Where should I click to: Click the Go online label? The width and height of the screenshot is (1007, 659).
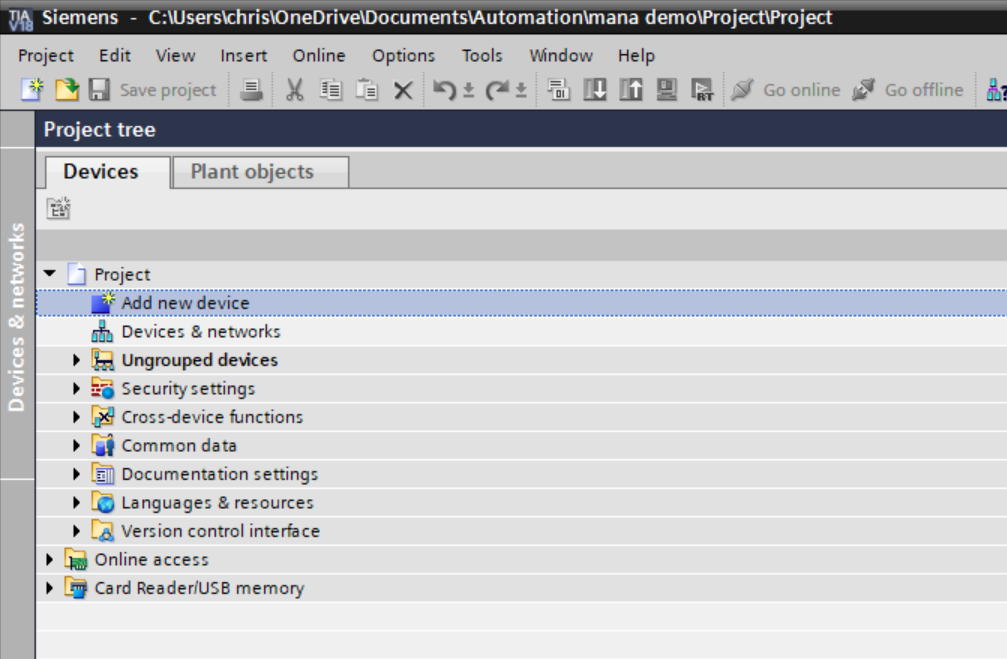[x=801, y=90]
